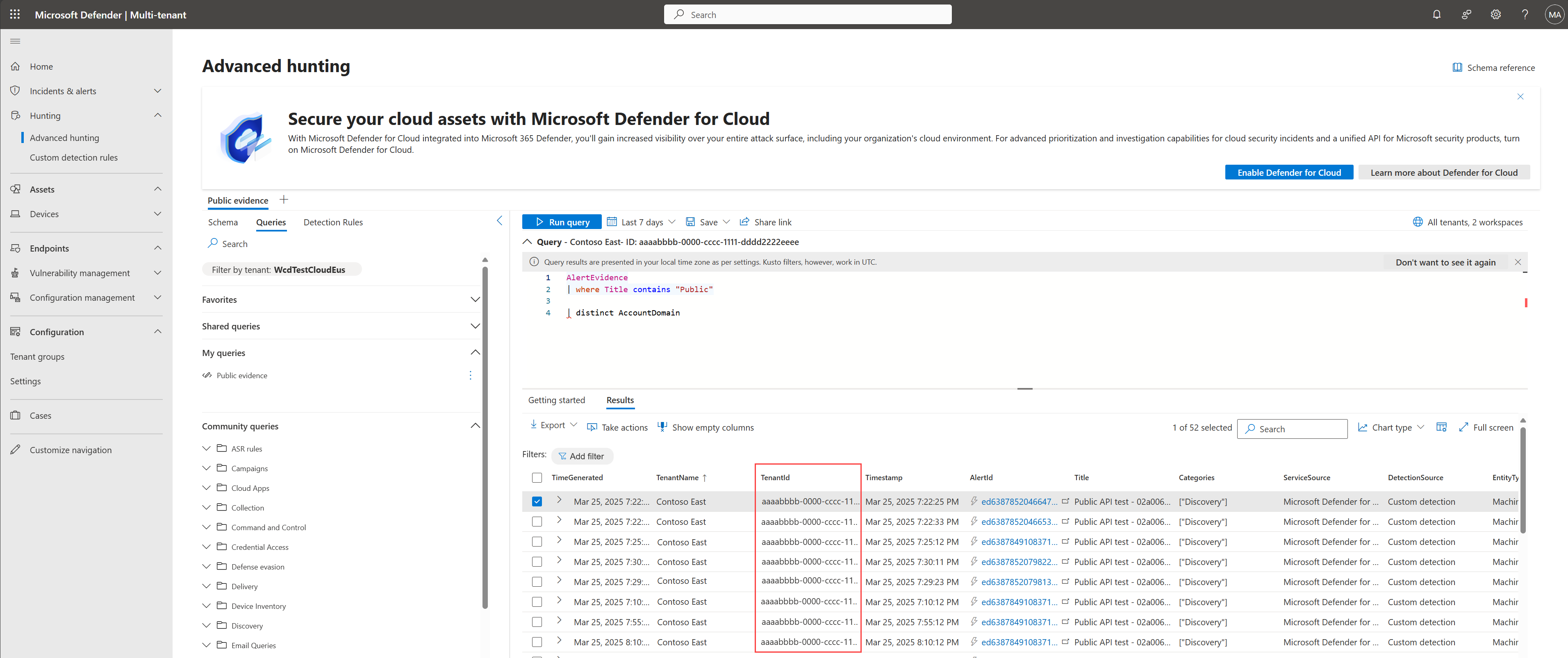1568x658 pixels.
Task: Add a new query tab with plus icon
Action: (x=284, y=200)
